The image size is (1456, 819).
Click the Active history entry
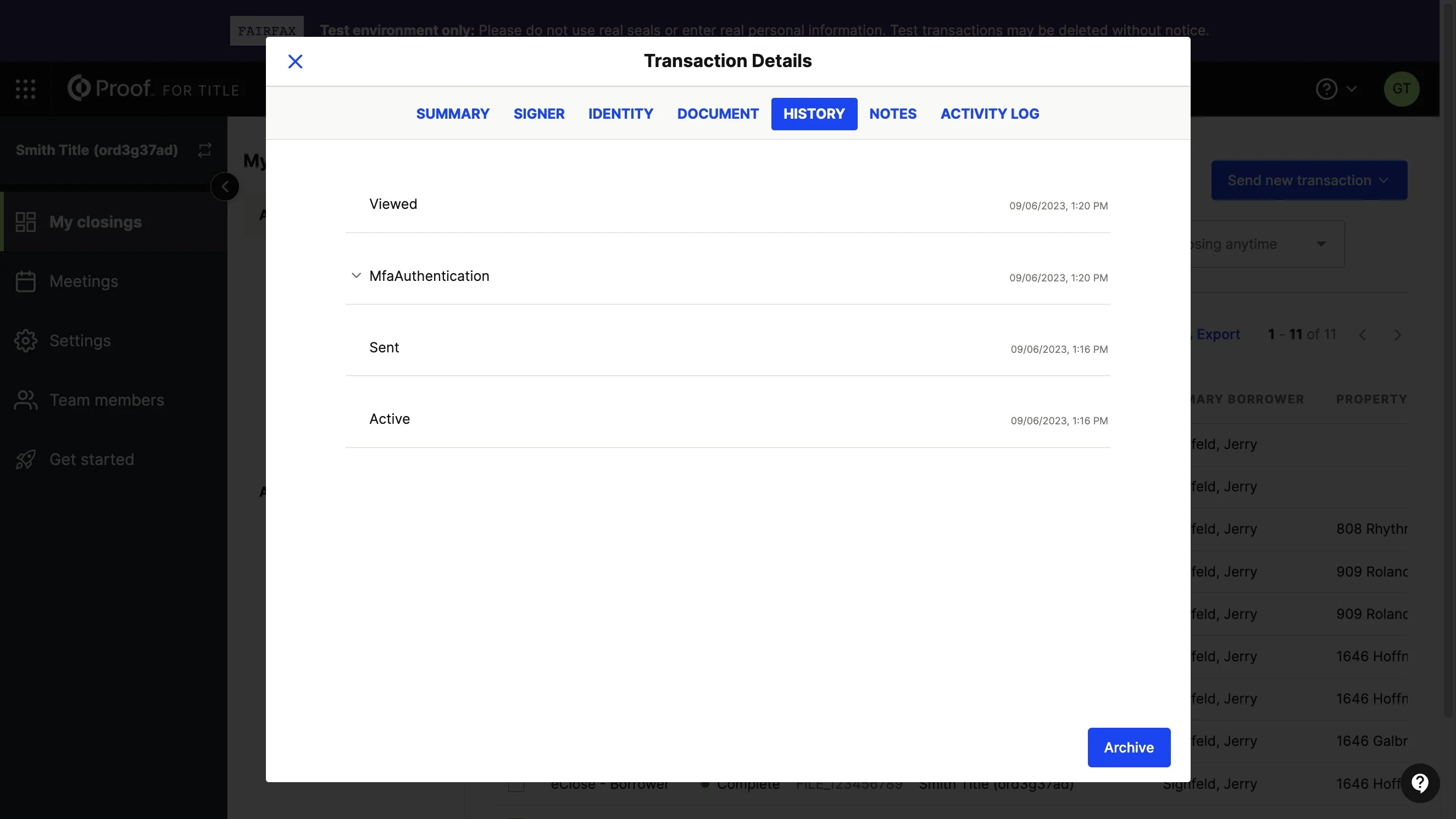pos(727,419)
